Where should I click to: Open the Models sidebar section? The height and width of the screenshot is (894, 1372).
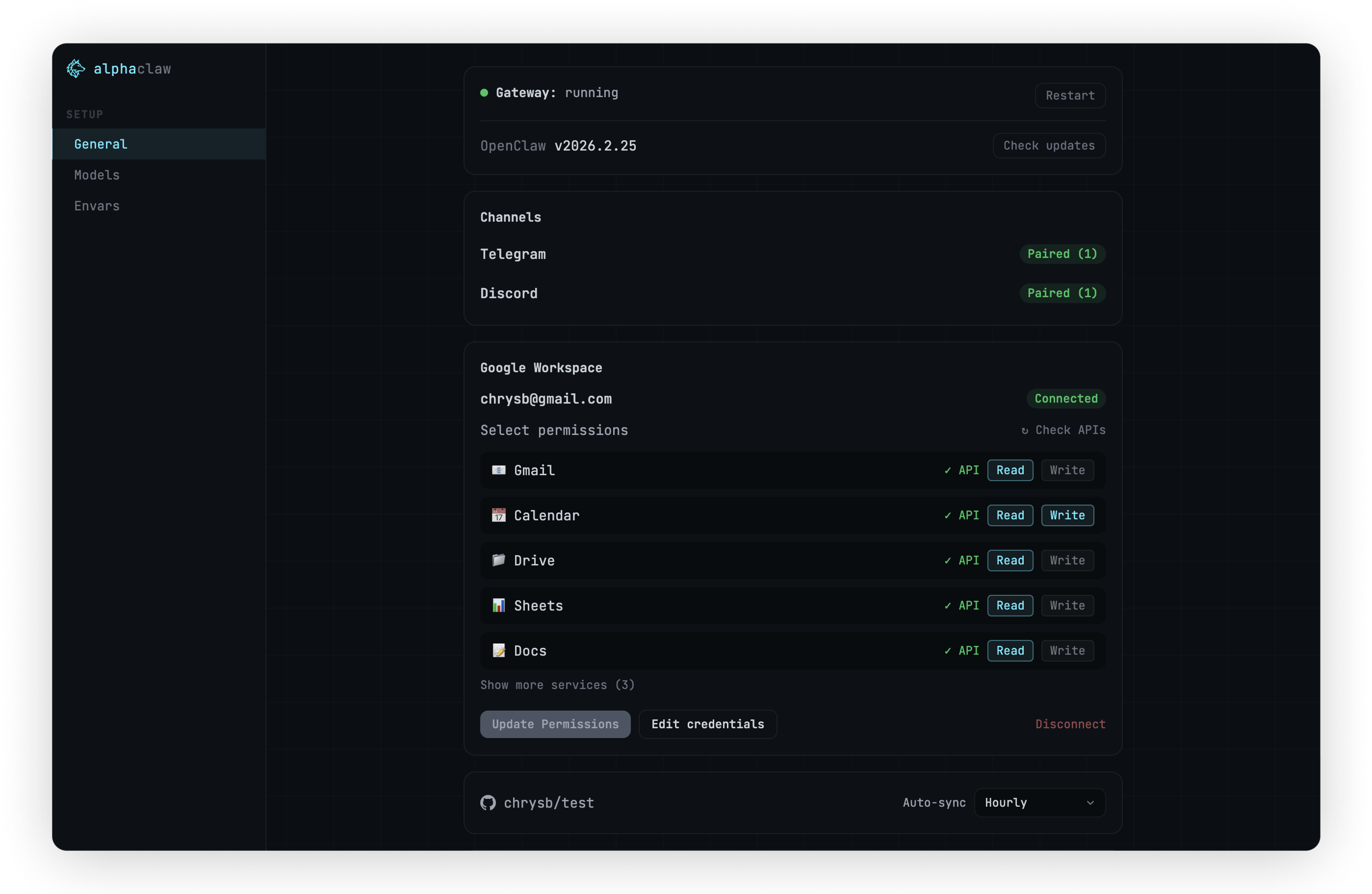[159, 175]
